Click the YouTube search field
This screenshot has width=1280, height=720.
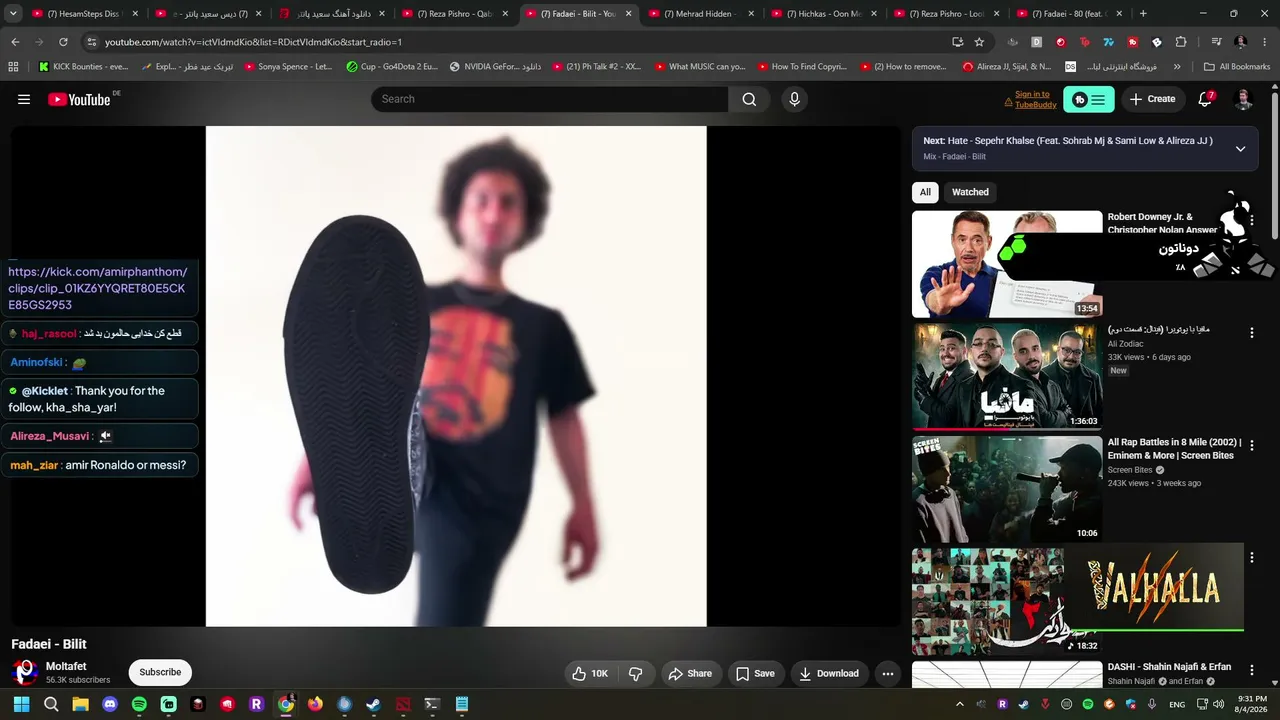click(549, 99)
